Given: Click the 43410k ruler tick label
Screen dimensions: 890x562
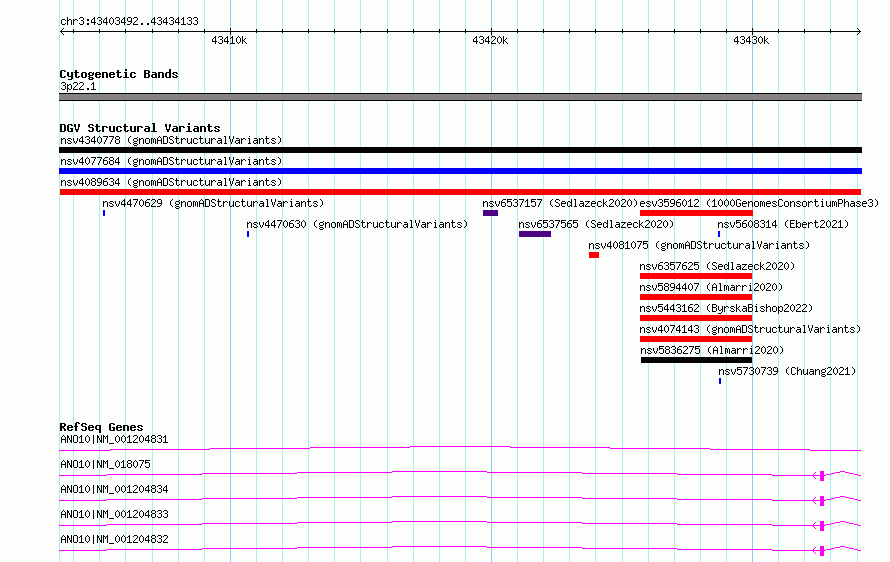Looking at the screenshot, I should (229, 40).
